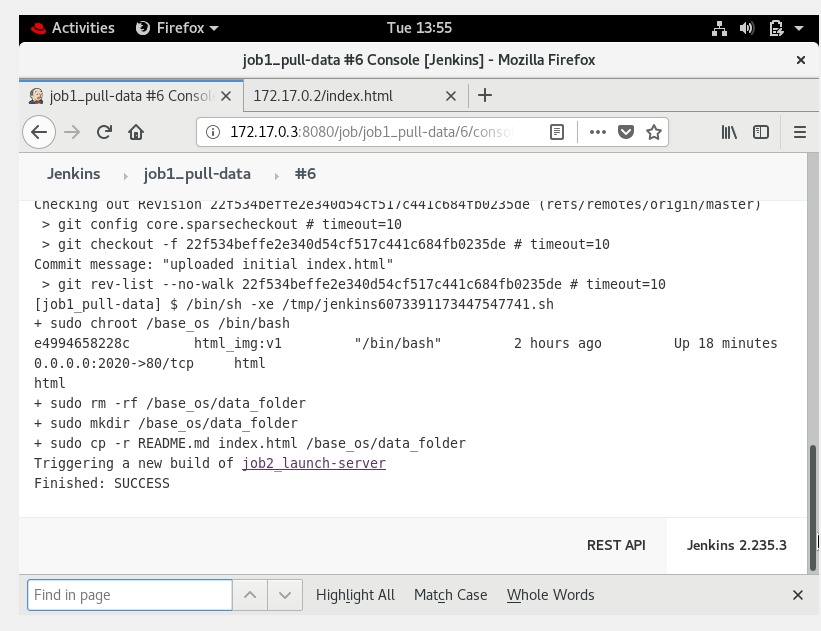The height and width of the screenshot is (631, 821).
Task: Click the "0.0.0.0:2020->80/tcp" port text
Action: [x=114, y=363]
